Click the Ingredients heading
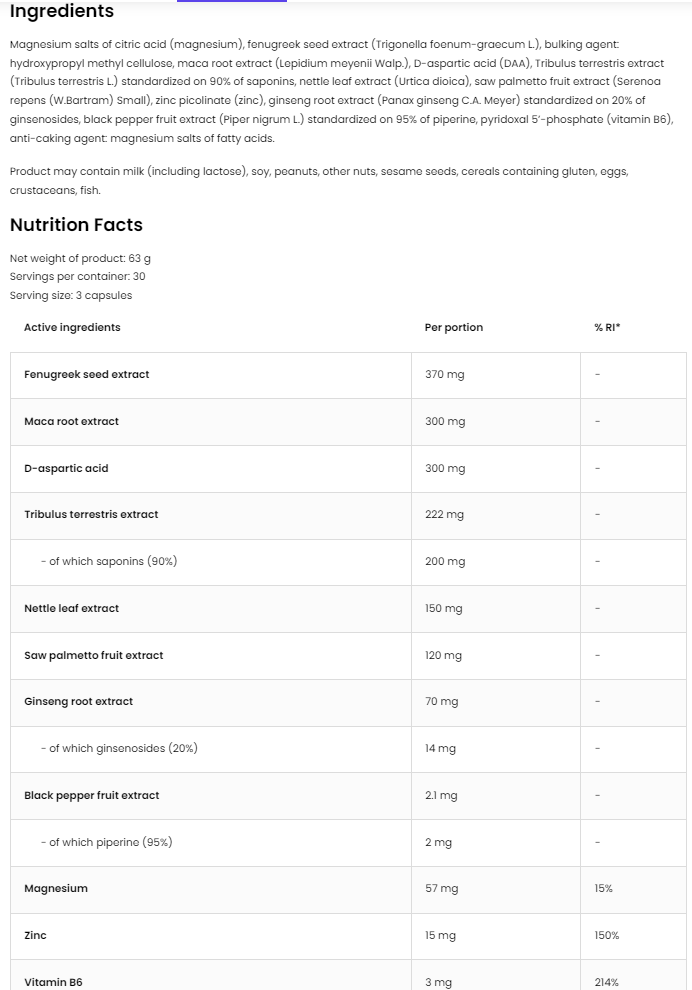The image size is (692, 990). pos(62,12)
